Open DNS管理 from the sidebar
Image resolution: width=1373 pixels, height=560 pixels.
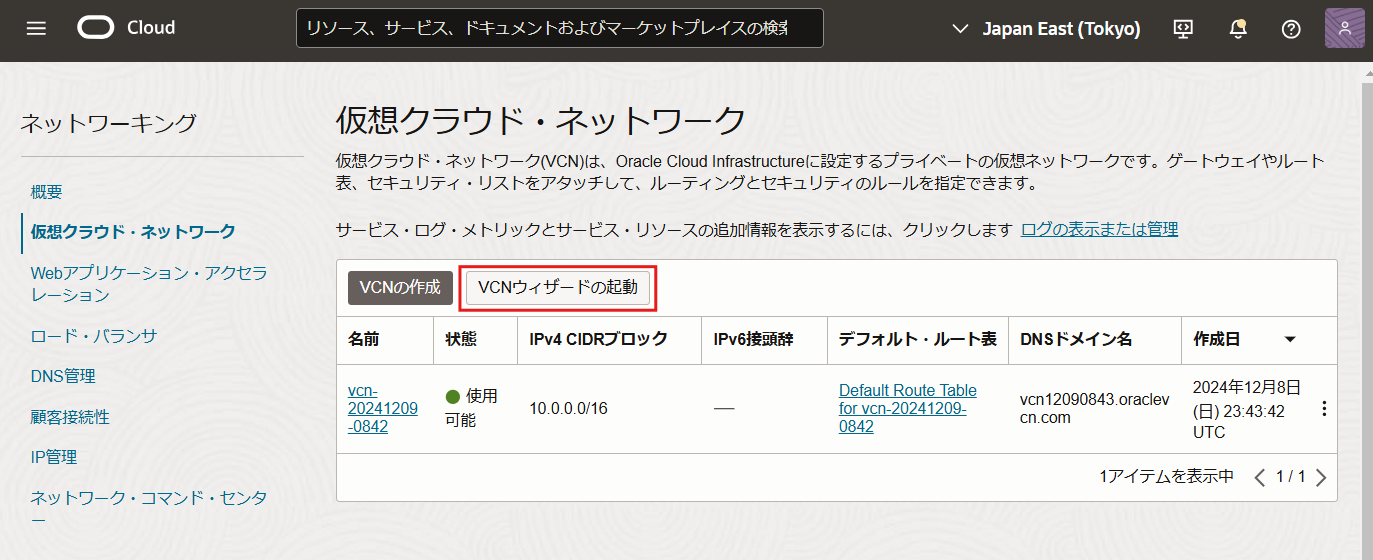(63, 376)
